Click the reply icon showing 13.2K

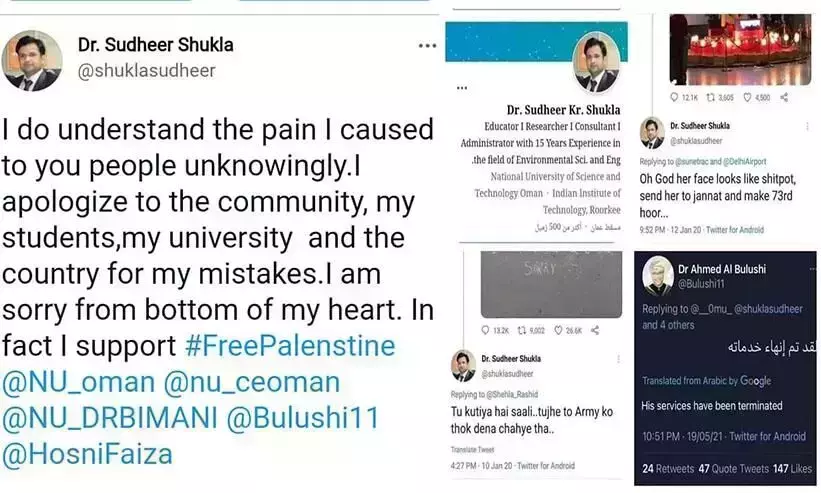tap(486, 329)
